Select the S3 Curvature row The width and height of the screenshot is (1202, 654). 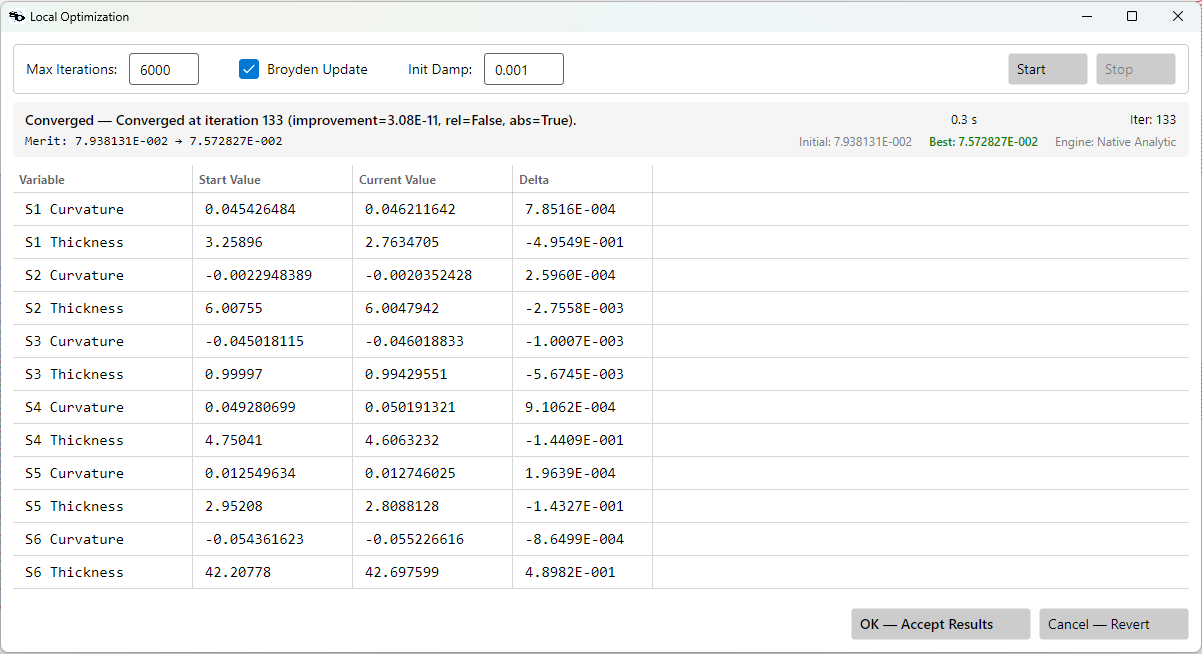[600, 341]
